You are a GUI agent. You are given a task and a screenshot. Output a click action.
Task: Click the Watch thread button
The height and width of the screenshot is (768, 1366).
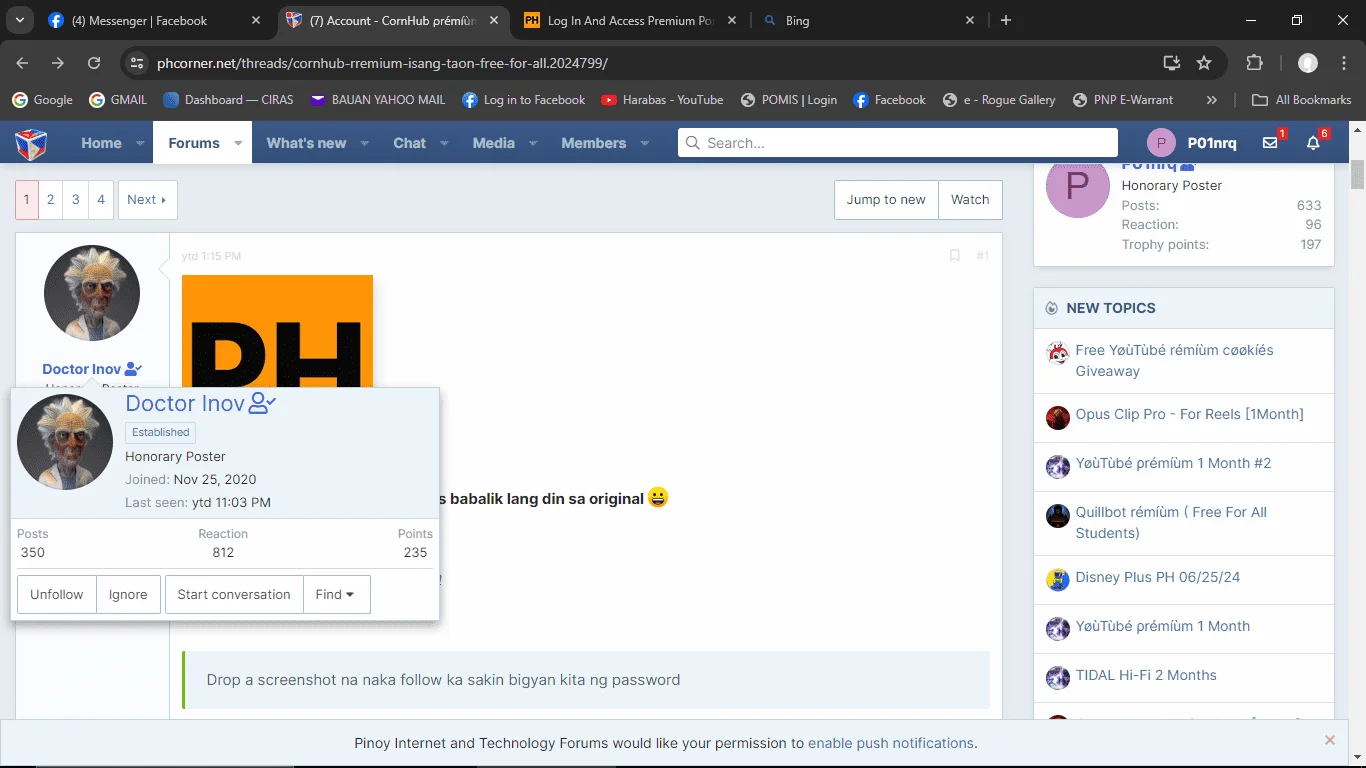(970, 199)
